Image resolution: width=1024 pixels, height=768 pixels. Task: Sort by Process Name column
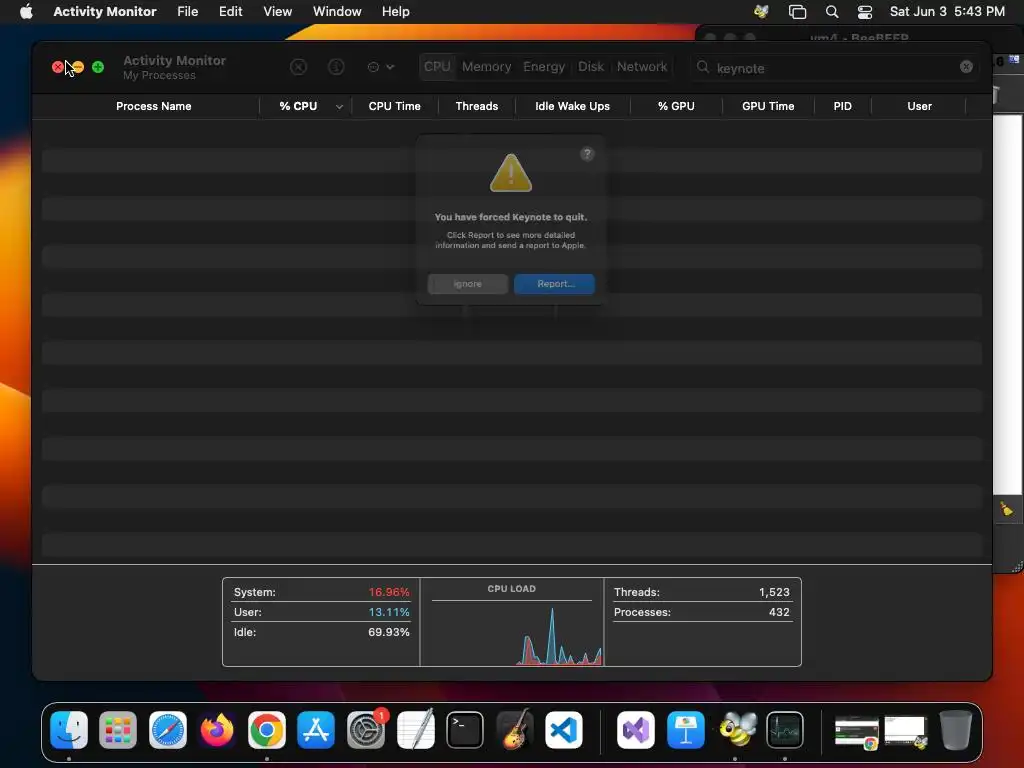(x=153, y=106)
